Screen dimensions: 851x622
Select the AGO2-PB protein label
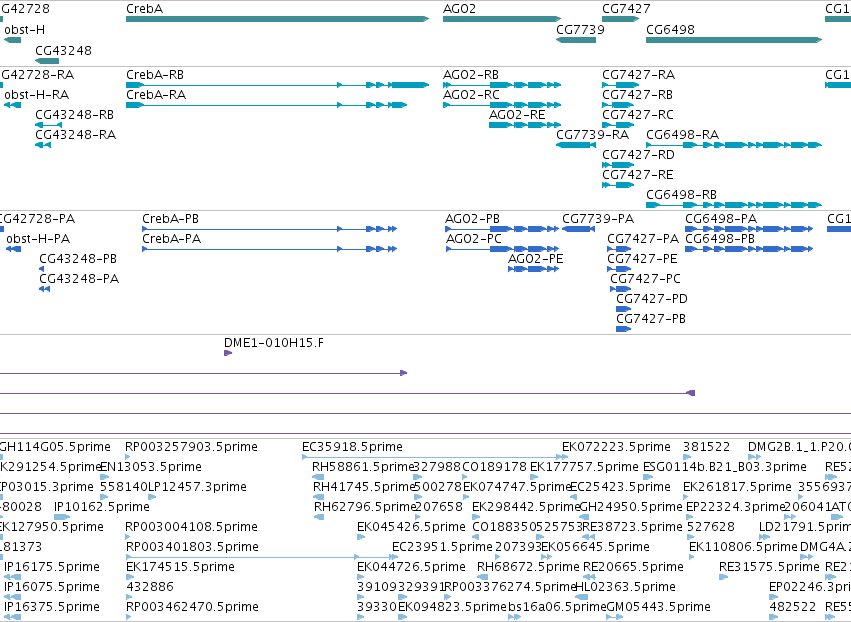click(472, 219)
